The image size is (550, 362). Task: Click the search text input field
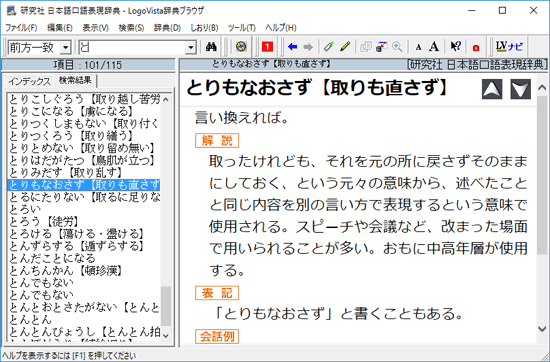[132, 47]
